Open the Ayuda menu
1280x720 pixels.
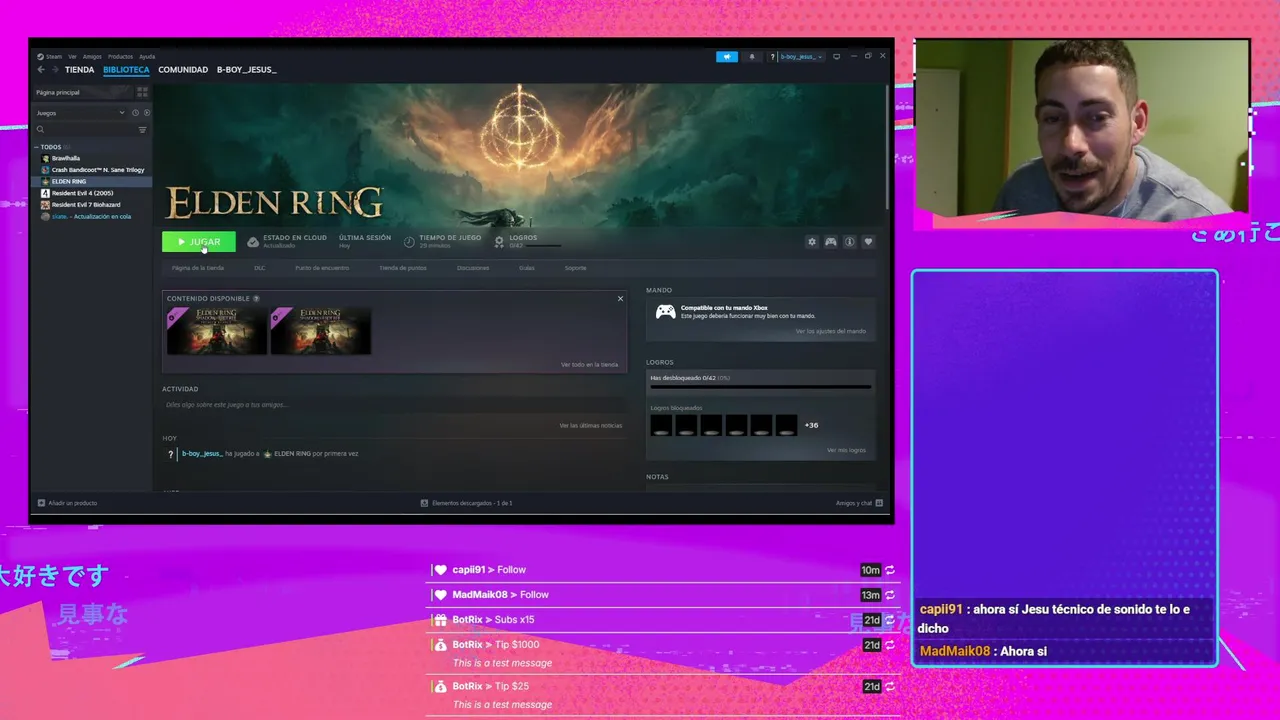point(147,56)
